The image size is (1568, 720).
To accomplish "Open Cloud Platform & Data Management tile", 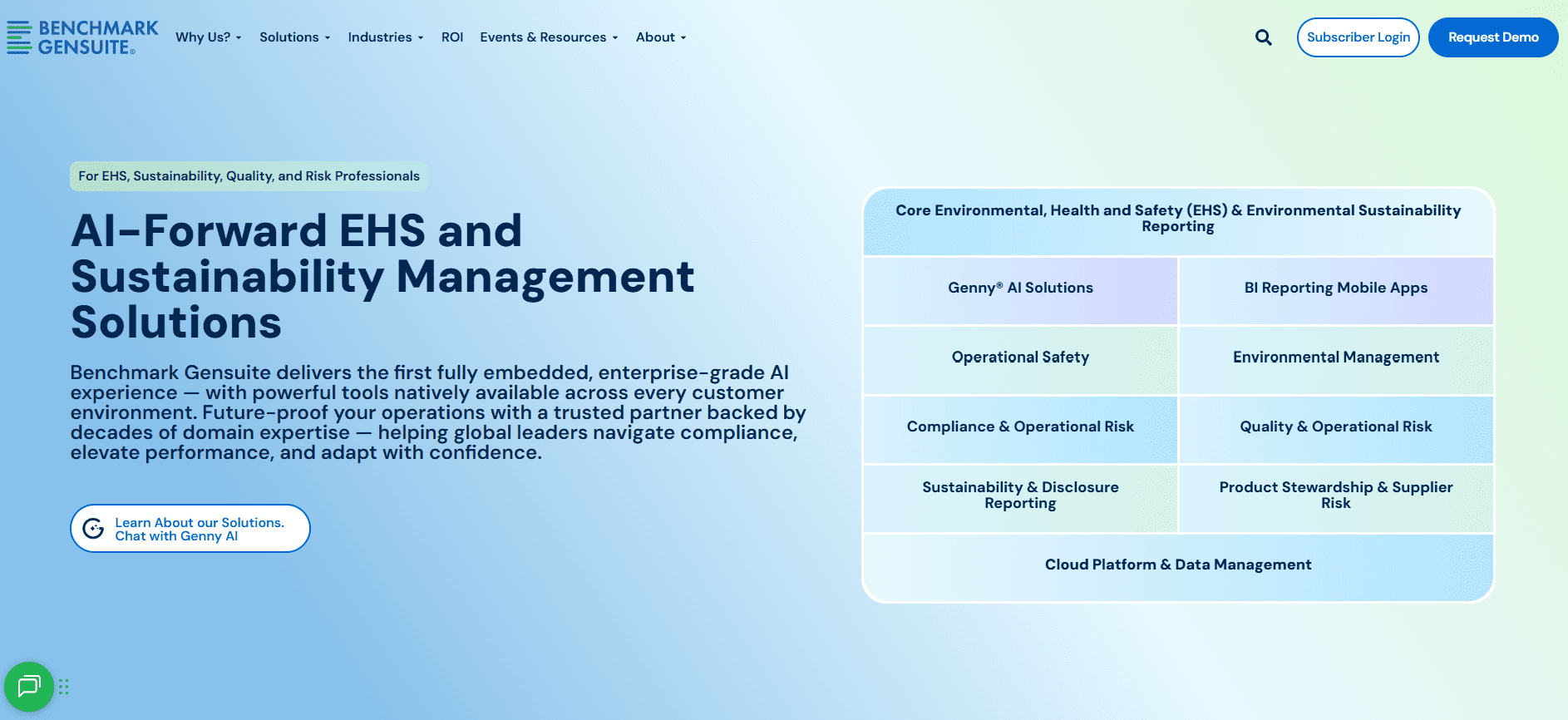I will click(x=1178, y=567).
